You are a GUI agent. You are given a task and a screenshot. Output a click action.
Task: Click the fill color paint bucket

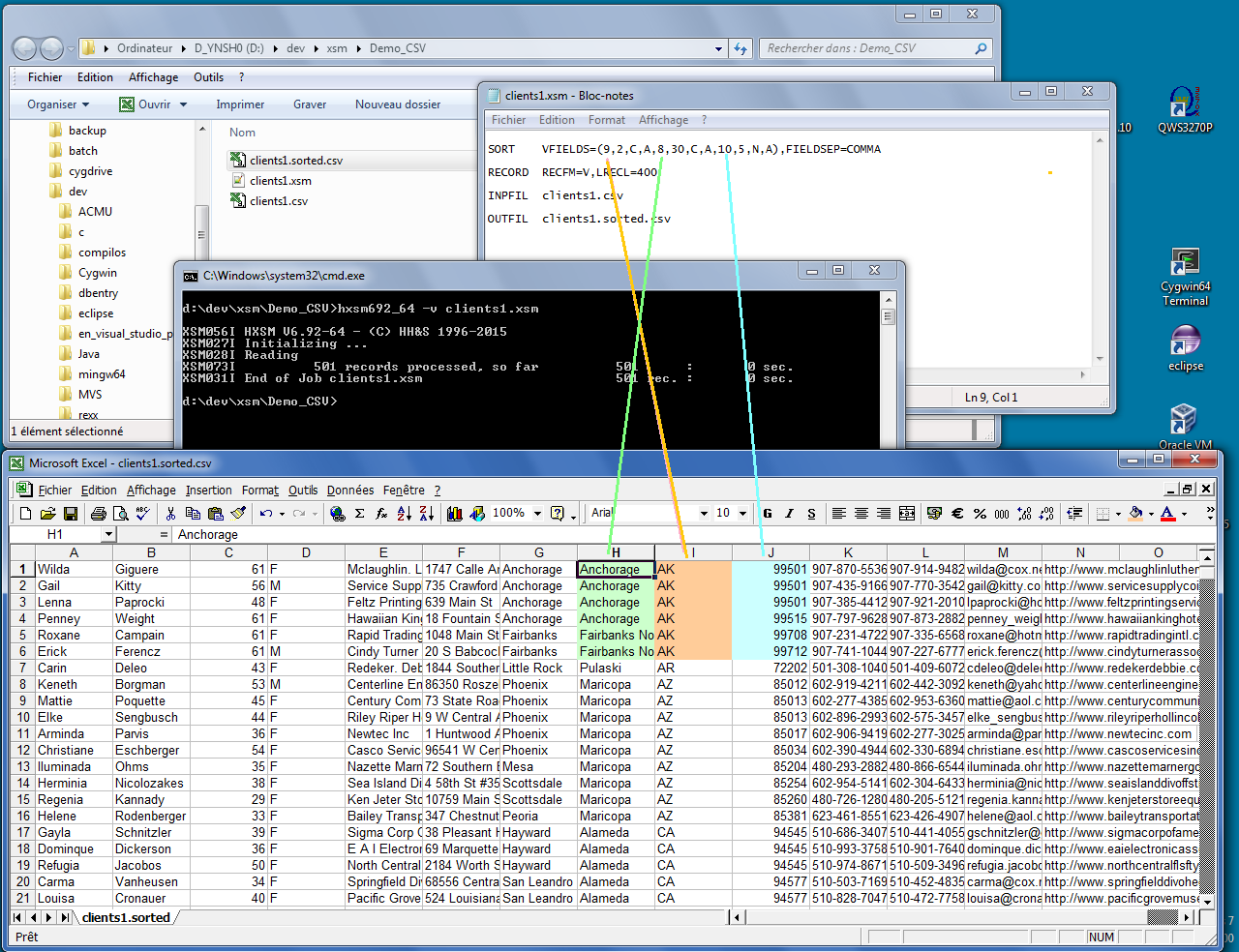point(1135,514)
